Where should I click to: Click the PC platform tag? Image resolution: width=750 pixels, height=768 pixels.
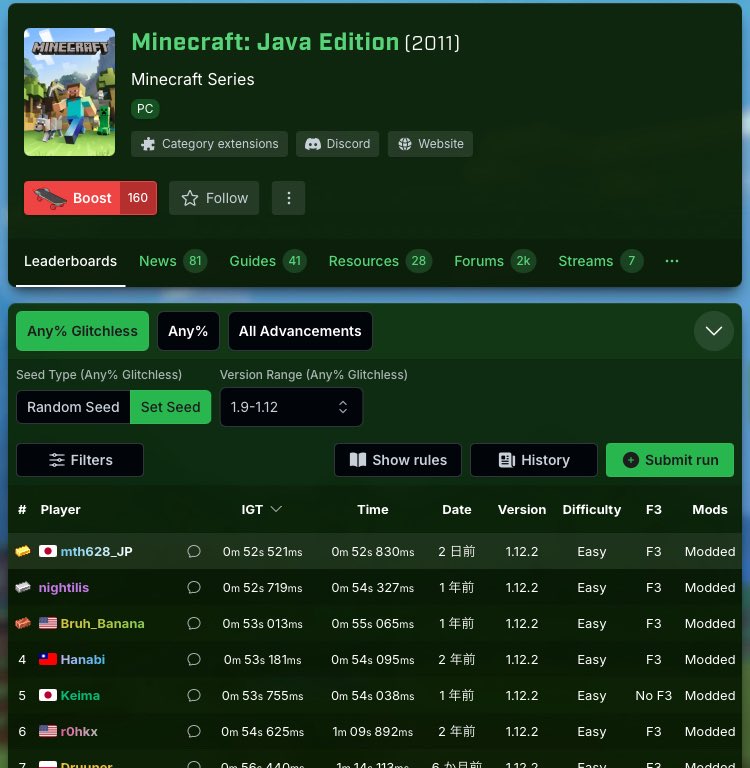(145, 109)
